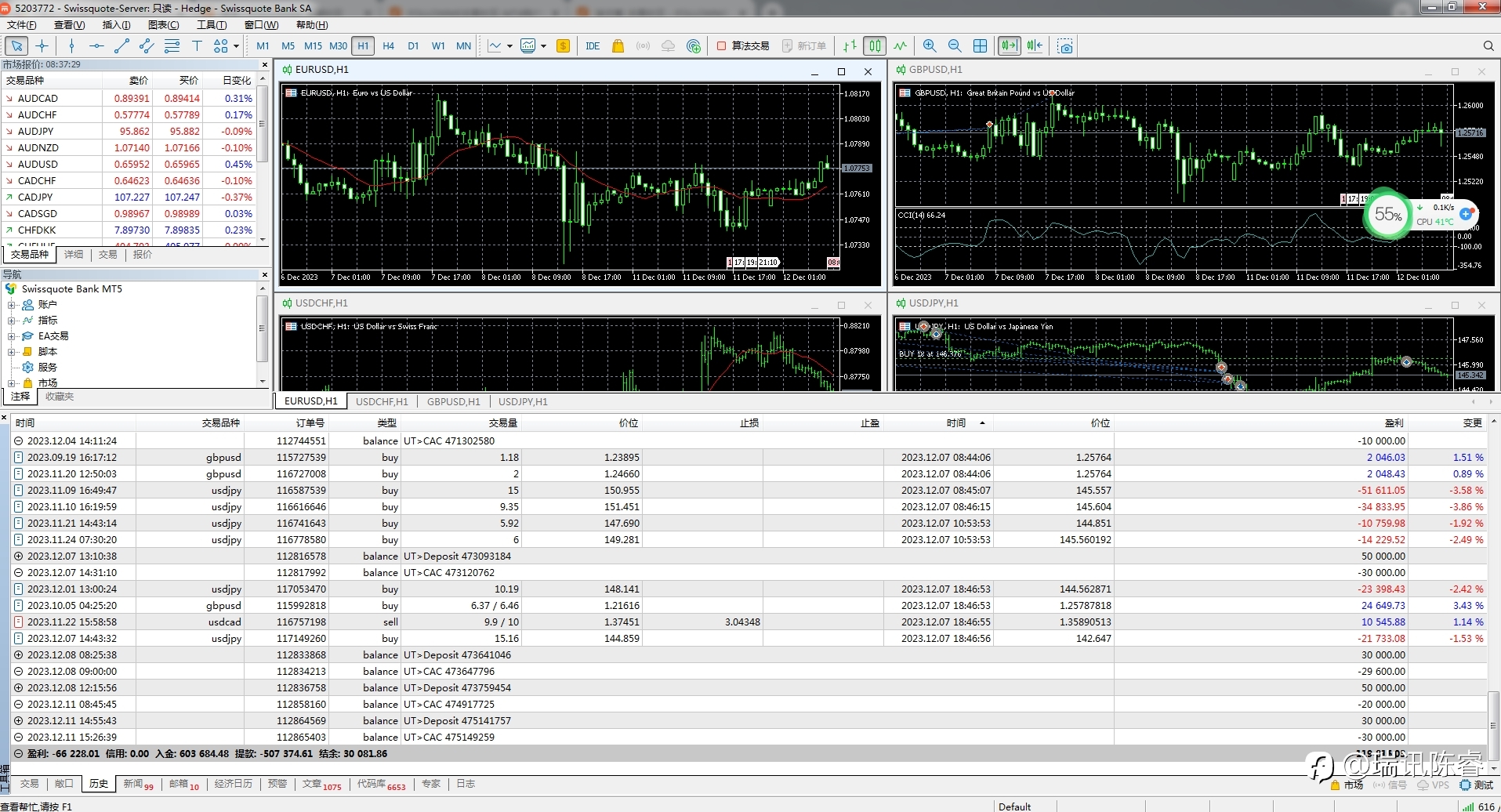The image size is (1501, 812).
Task: Open the 详细 tab in market watch
Action: coord(74,255)
